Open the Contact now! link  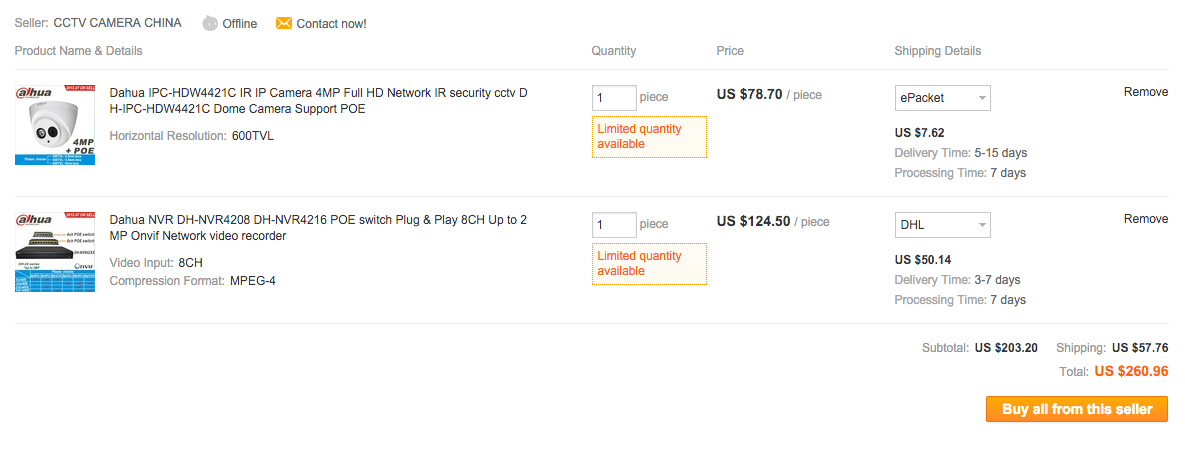331,23
